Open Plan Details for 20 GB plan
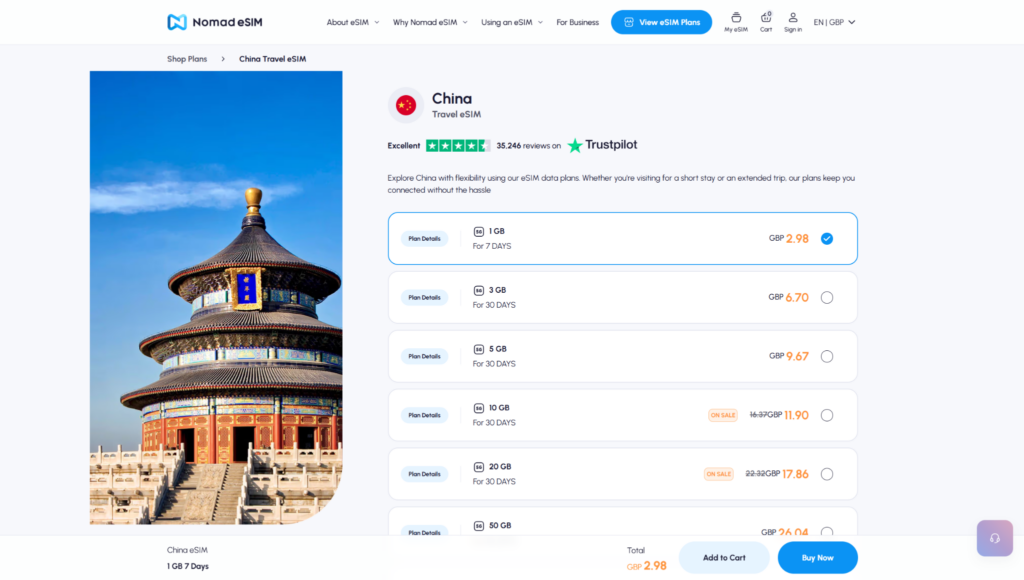This screenshot has width=1024, height=580. point(424,474)
